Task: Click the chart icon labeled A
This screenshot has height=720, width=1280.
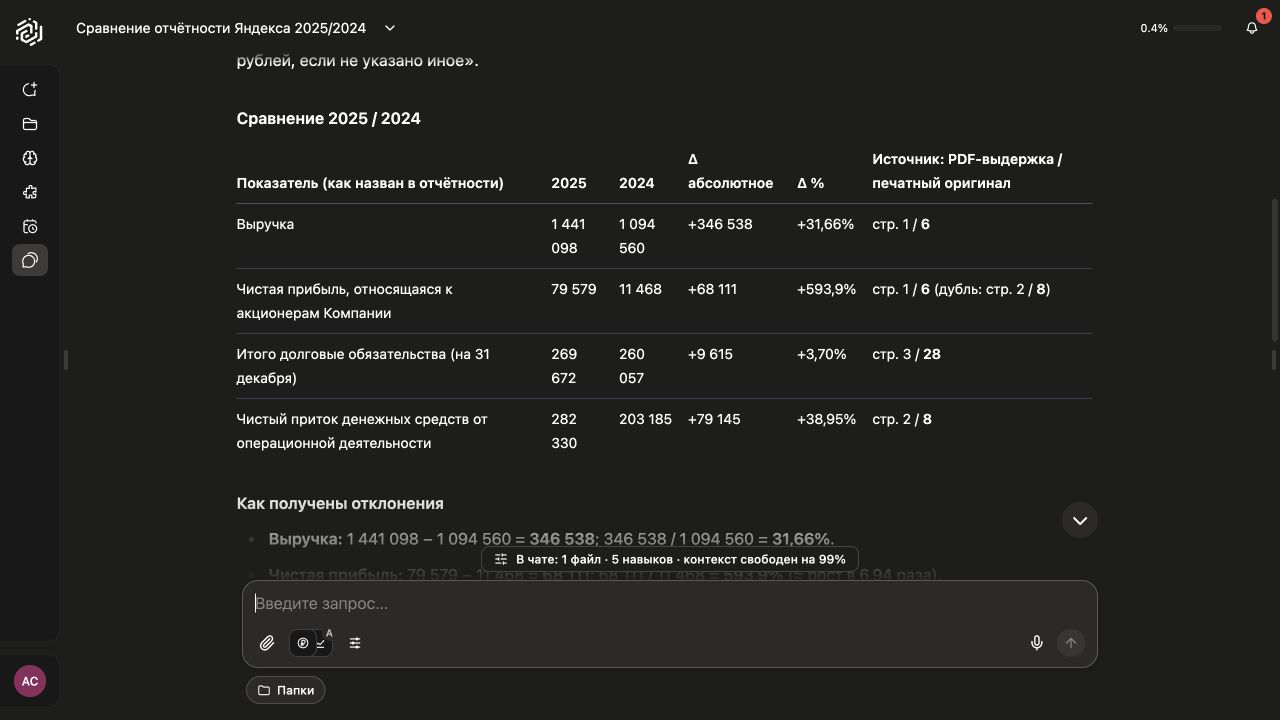Action: click(x=323, y=642)
